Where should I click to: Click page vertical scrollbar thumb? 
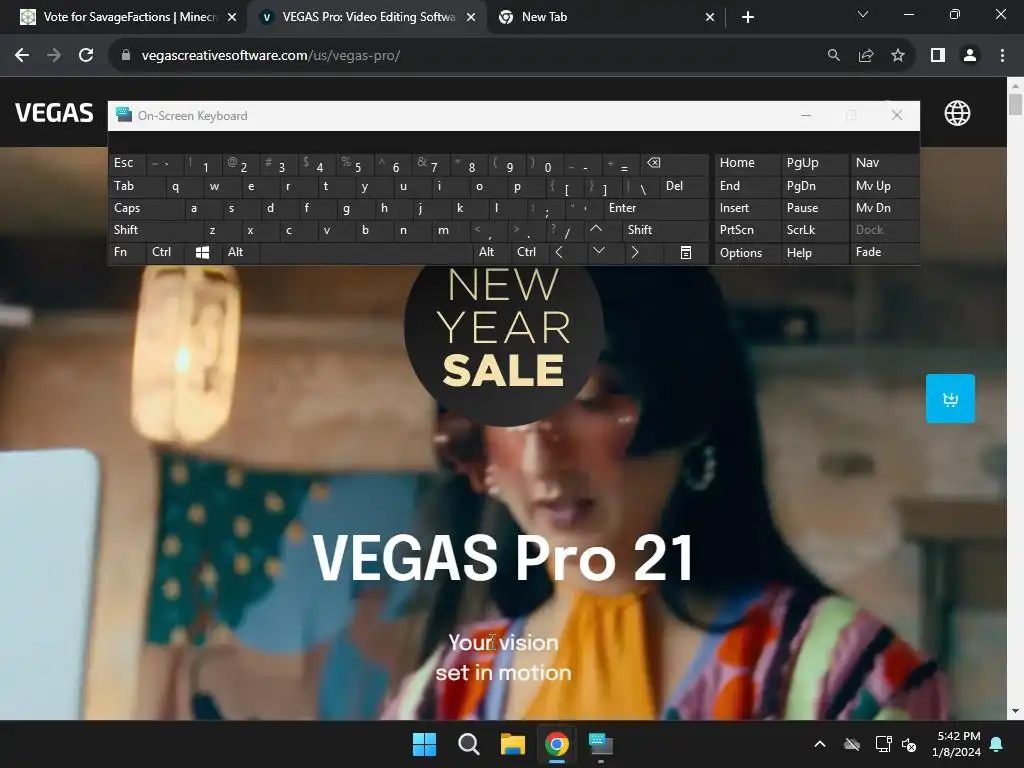tap(1015, 104)
